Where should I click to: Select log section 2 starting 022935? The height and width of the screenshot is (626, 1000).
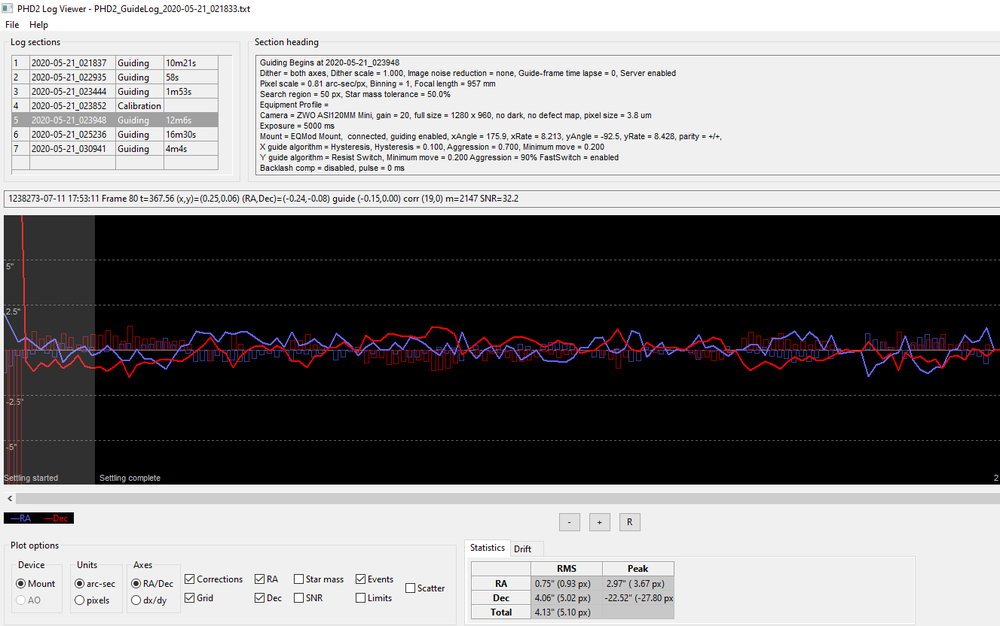click(115, 77)
